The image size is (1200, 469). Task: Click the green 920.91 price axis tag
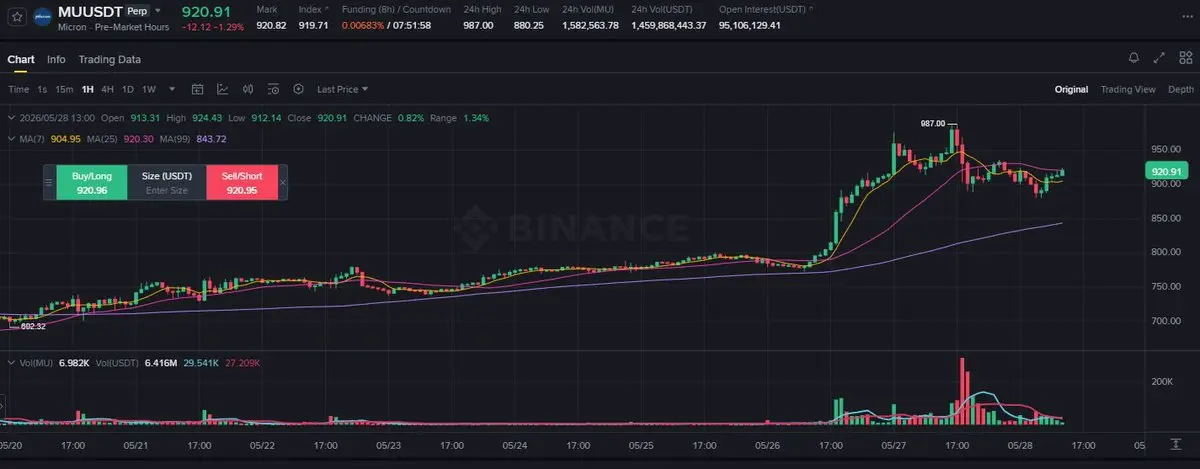pyautogui.click(x=1168, y=170)
